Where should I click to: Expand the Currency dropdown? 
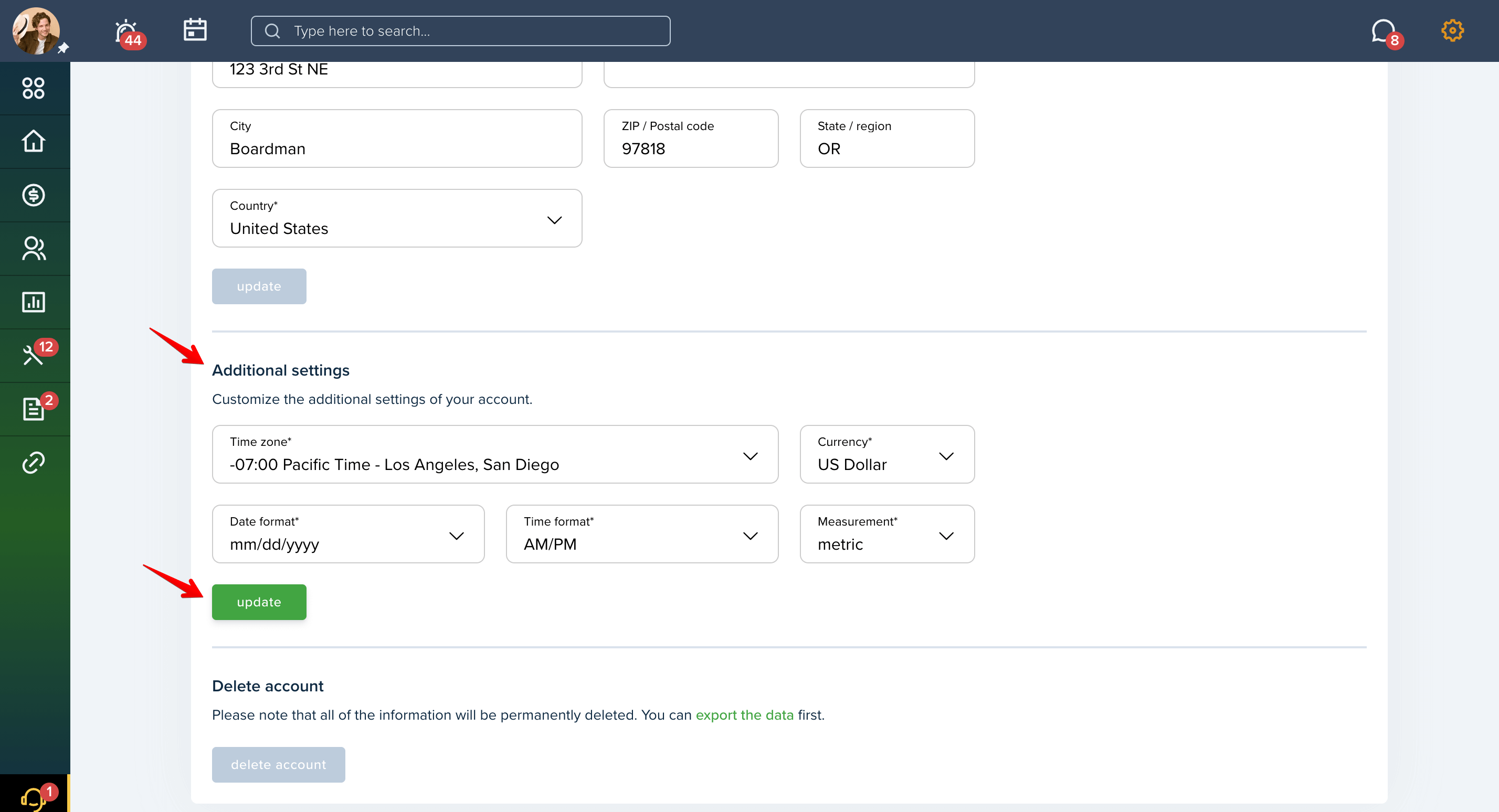tap(887, 454)
